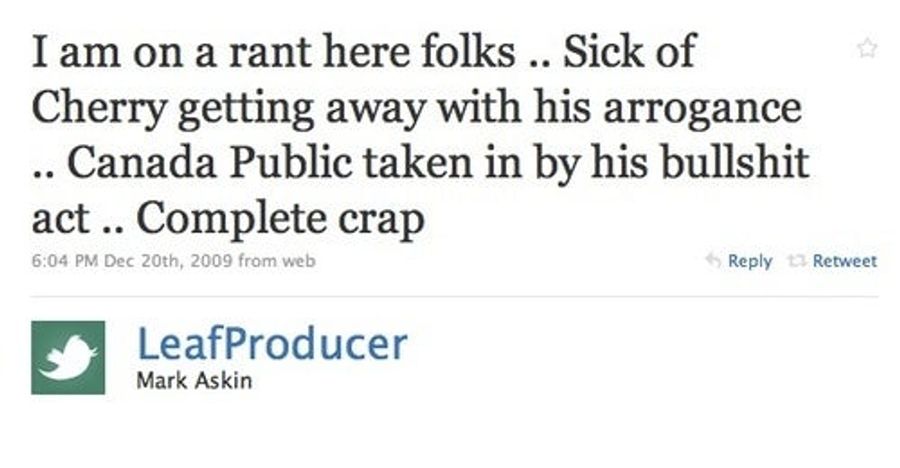Favorite the tweet with the star icon
The width and height of the screenshot is (900, 468).
(867, 48)
